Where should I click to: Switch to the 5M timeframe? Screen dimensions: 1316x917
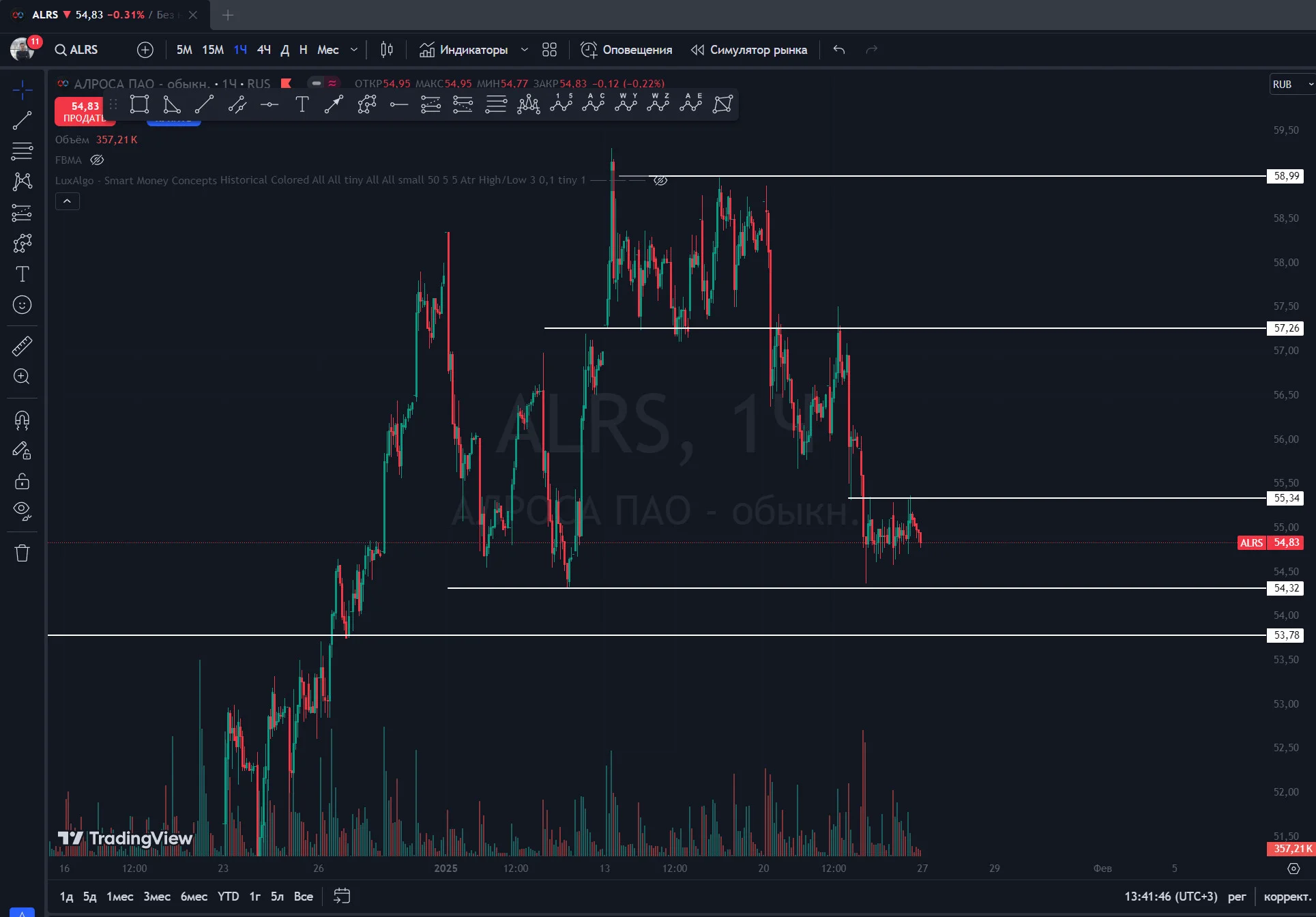[x=184, y=50]
